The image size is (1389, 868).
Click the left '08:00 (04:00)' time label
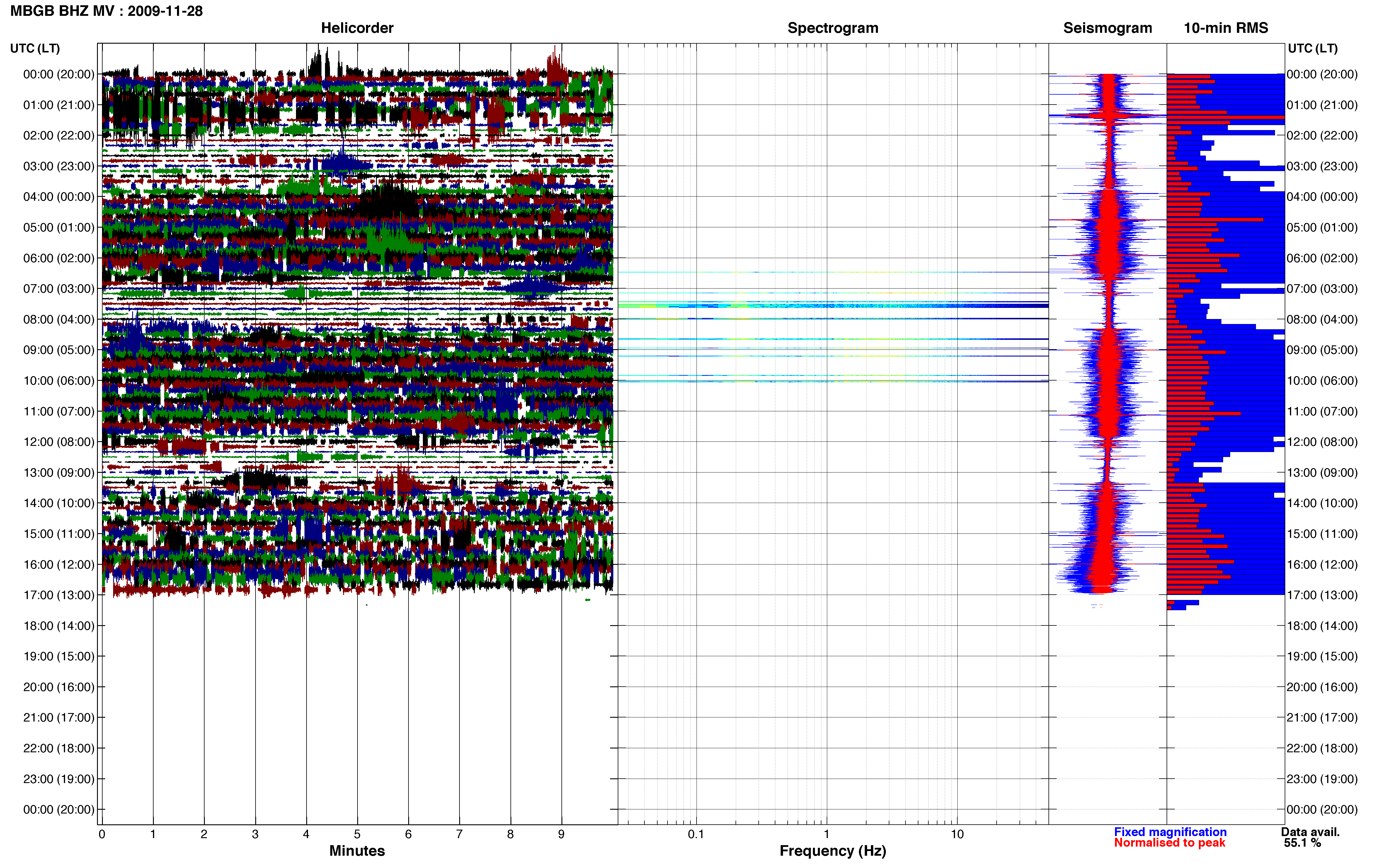(59, 319)
